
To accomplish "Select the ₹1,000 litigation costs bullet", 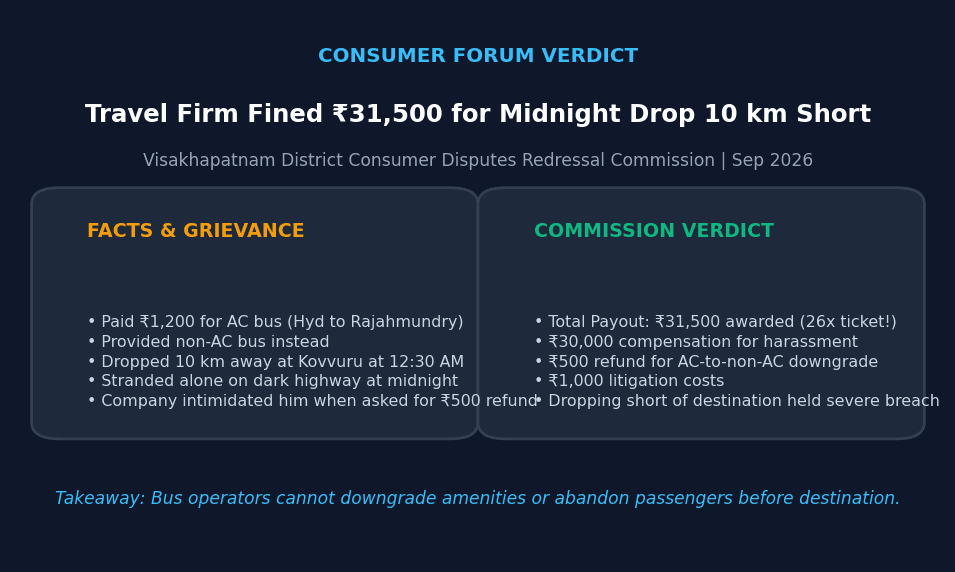I will [x=629, y=381].
